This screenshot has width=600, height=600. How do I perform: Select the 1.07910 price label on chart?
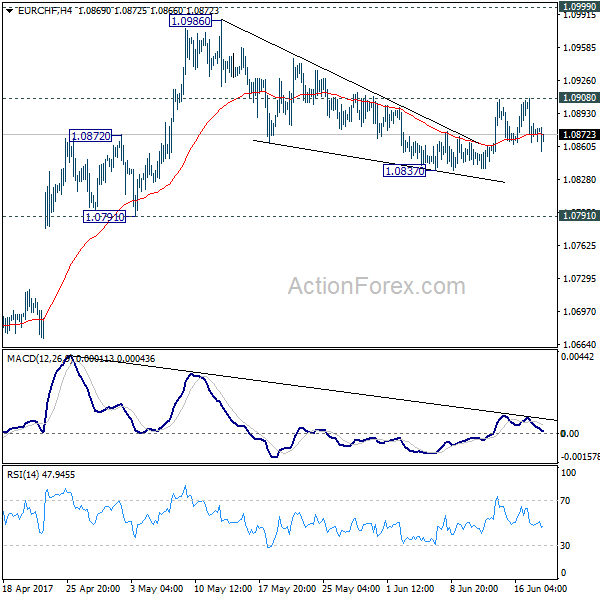104,217
